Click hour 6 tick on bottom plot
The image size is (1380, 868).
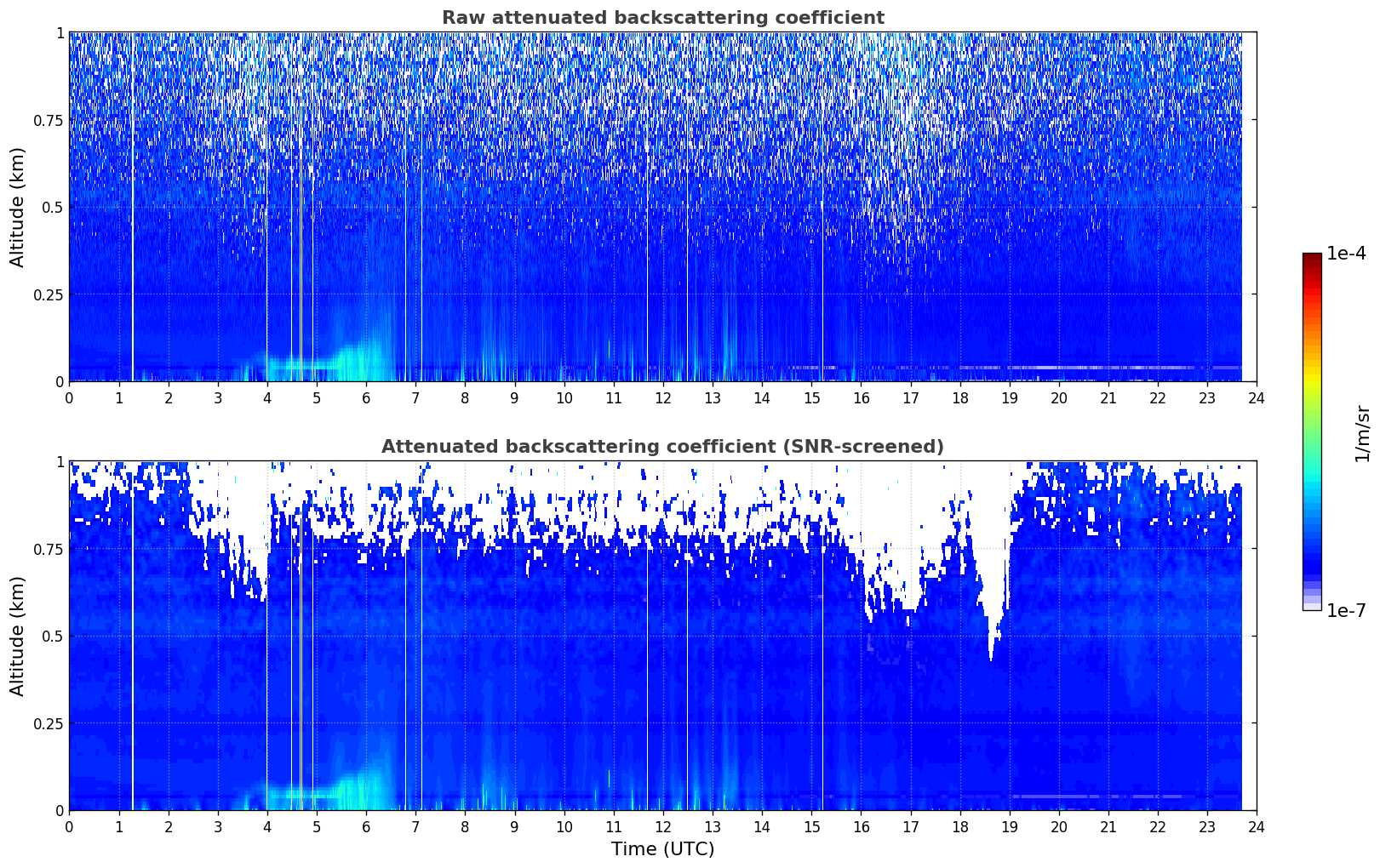pyautogui.click(x=366, y=826)
